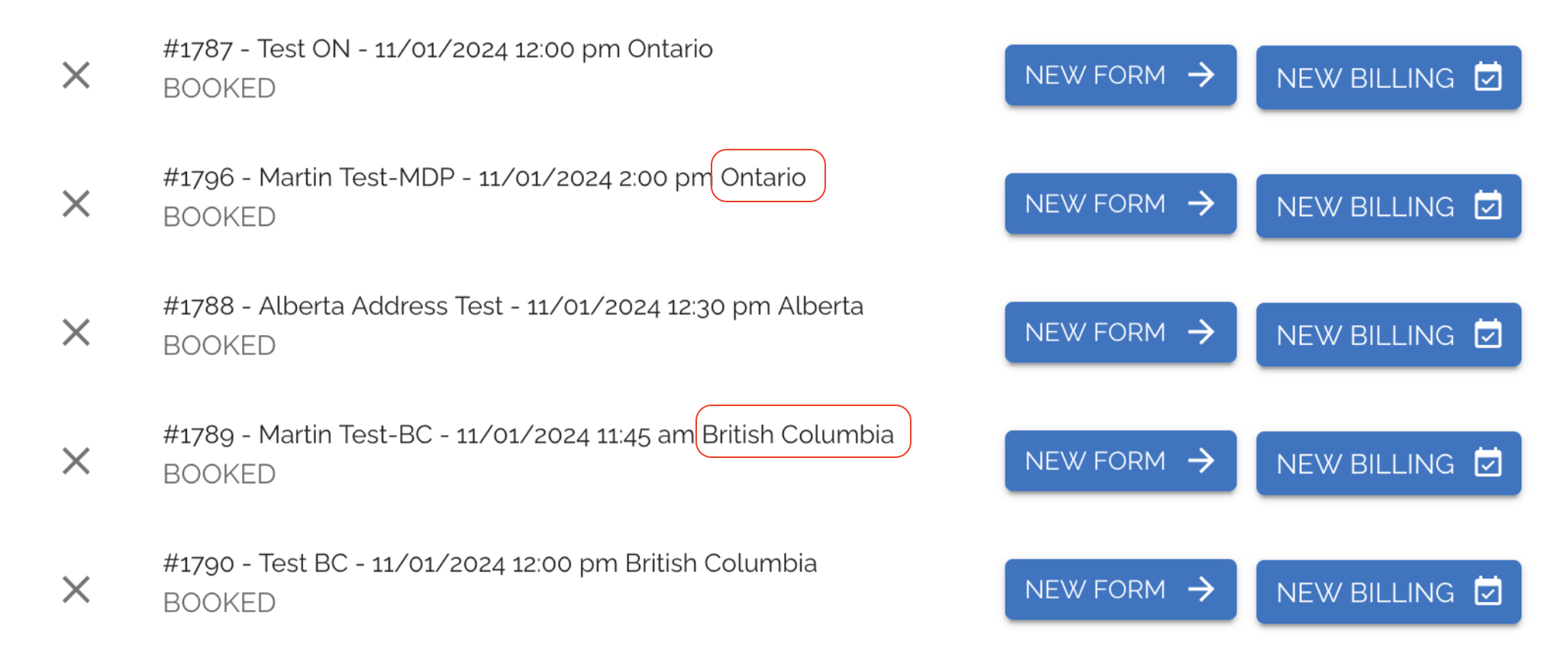Click BOOKED status under #1790 Test BC
Viewport: 1568px width, 661px height.
click(x=220, y=603)
